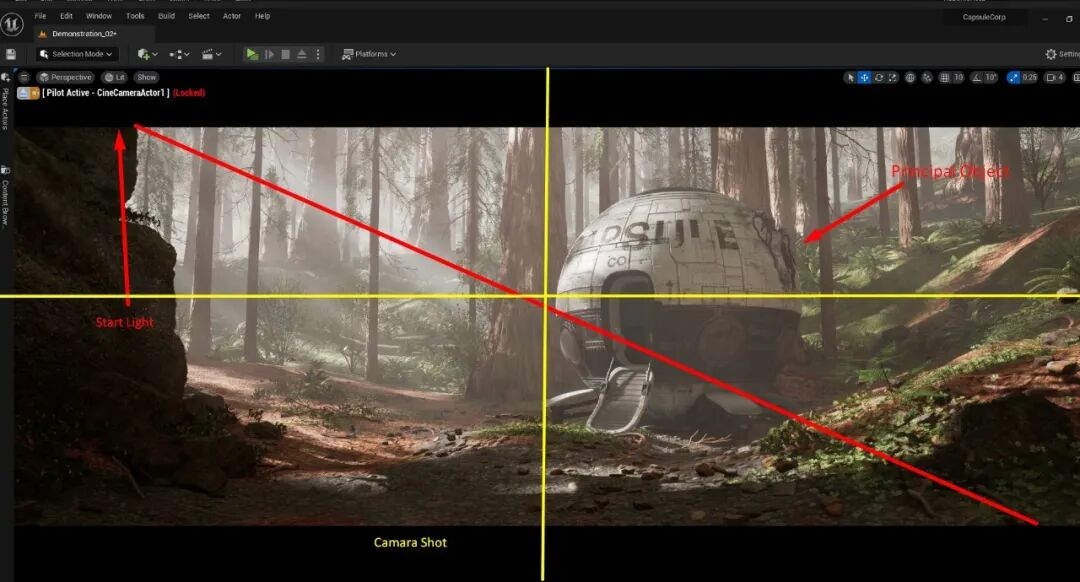This screenshot has width=1080, height=582.
Task: Open the viewport options hamburger menu
Action: pos(24,77)
